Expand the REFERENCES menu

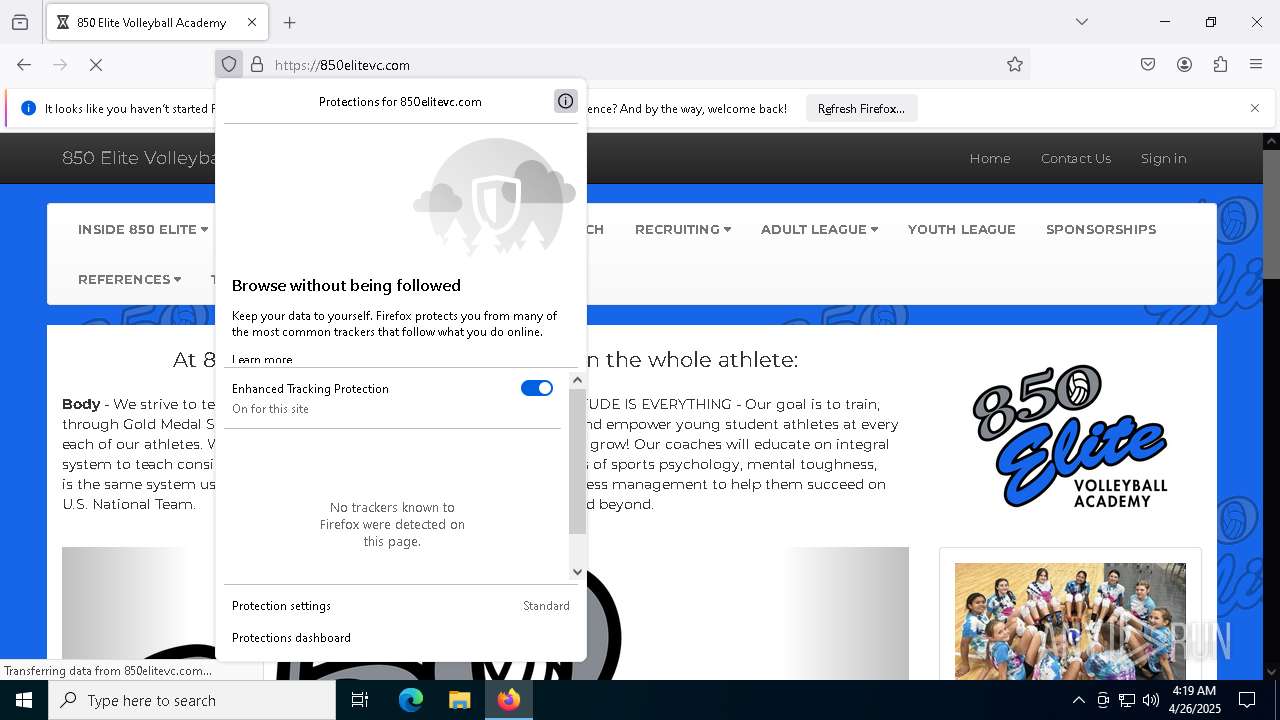(x=130, y=279)
